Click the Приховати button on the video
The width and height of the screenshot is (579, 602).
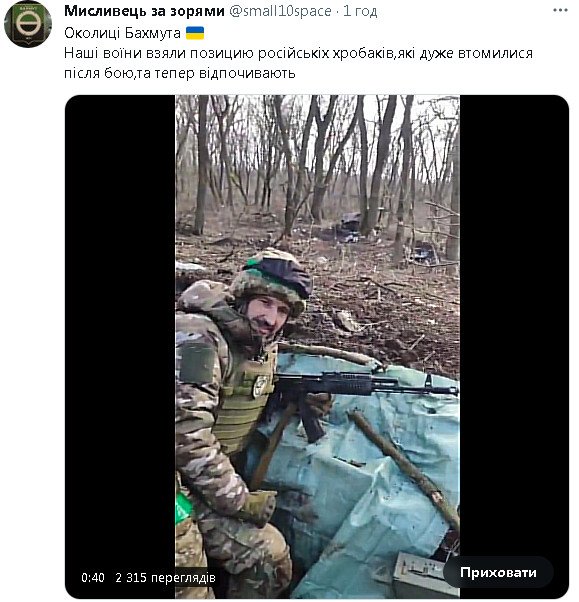point(498,572)
